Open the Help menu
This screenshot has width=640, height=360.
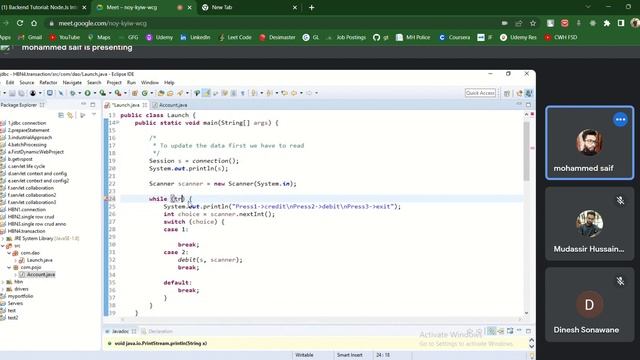point(169,82)
